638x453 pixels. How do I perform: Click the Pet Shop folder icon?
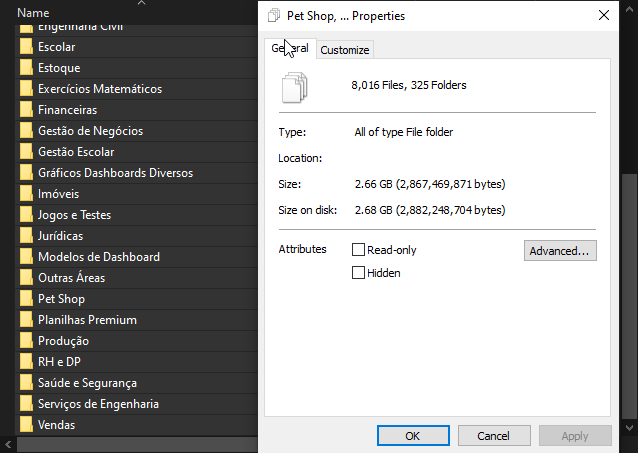click(26, 299)
